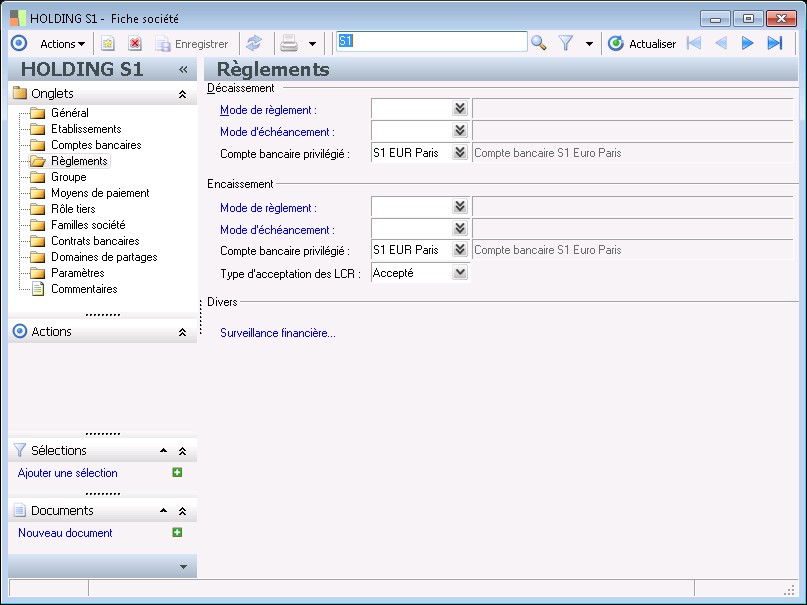
Task: Click the Documents header page icon
Action: 20,510
